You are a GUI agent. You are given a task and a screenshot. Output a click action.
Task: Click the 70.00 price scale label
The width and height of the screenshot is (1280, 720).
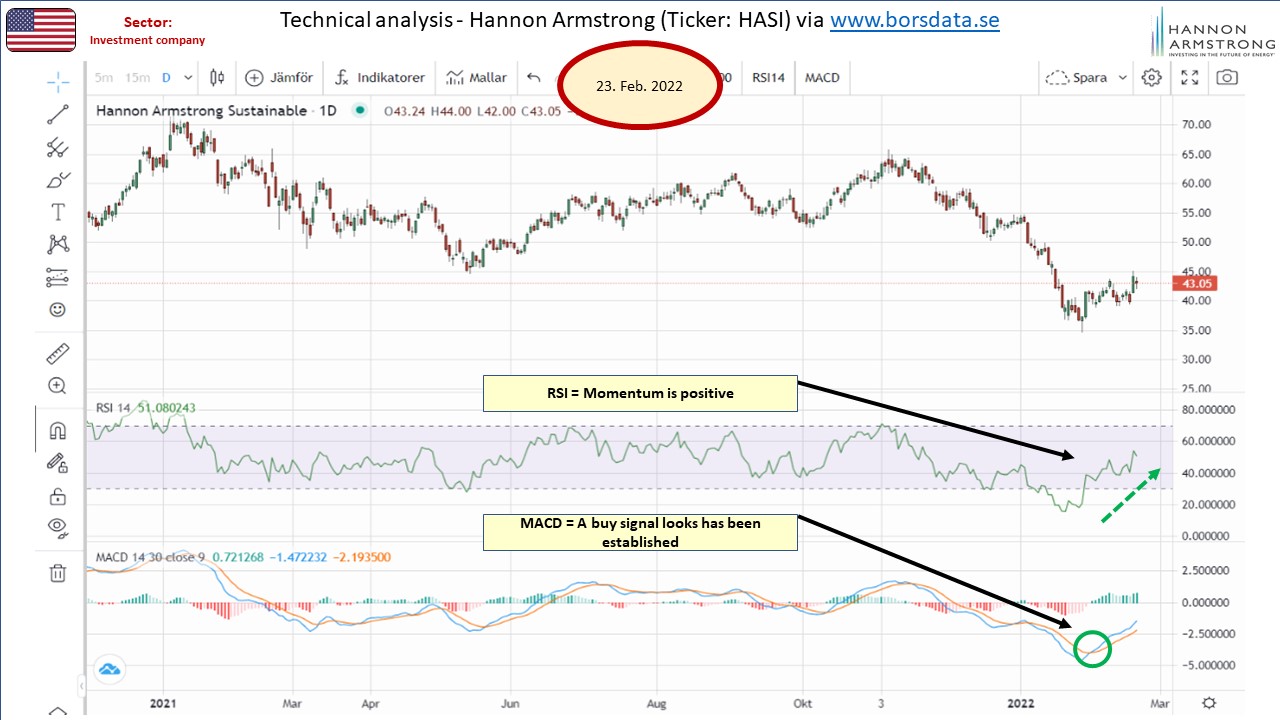(1196, 124)
